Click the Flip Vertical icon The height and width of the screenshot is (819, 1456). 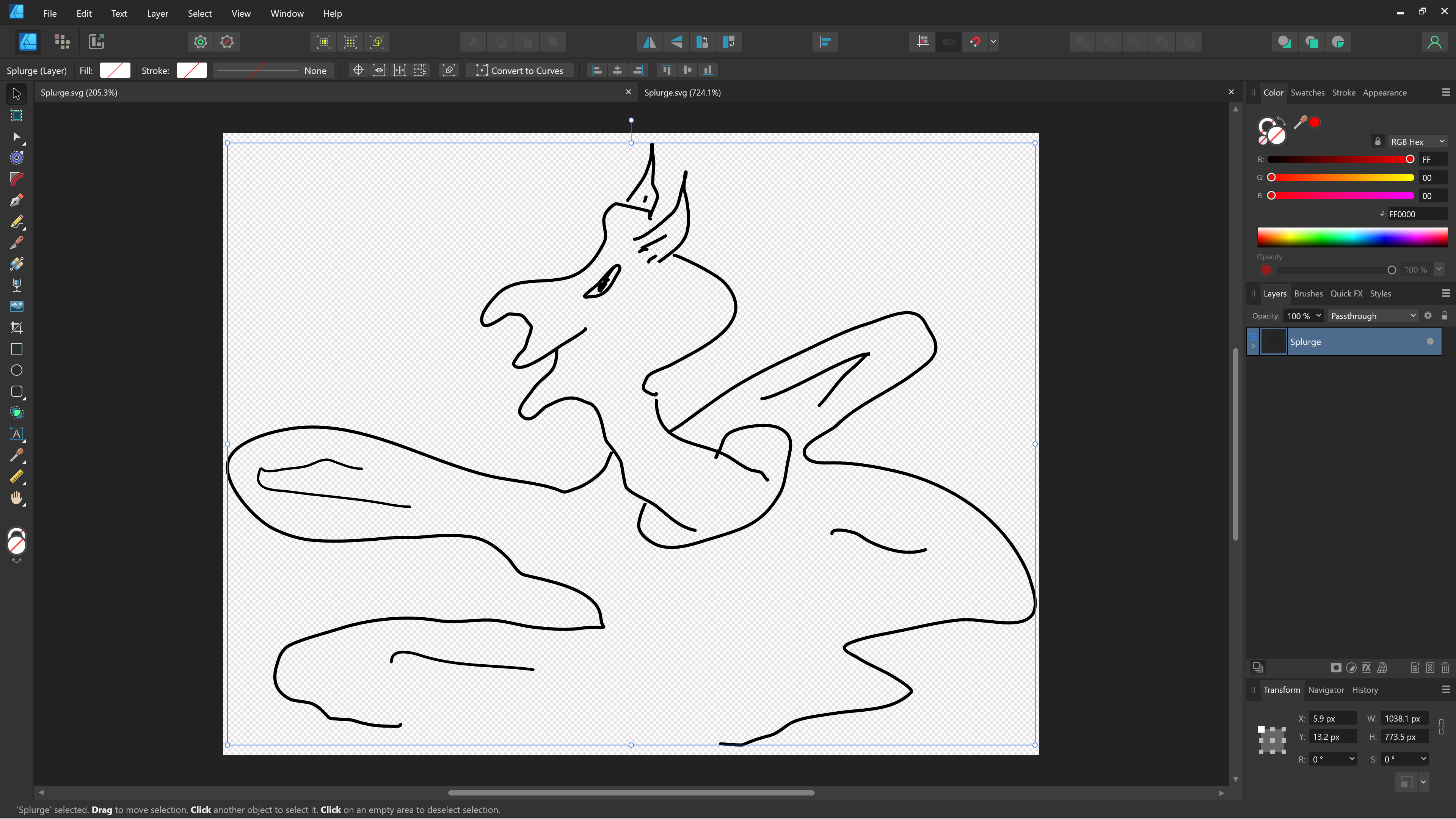(676, 41)
